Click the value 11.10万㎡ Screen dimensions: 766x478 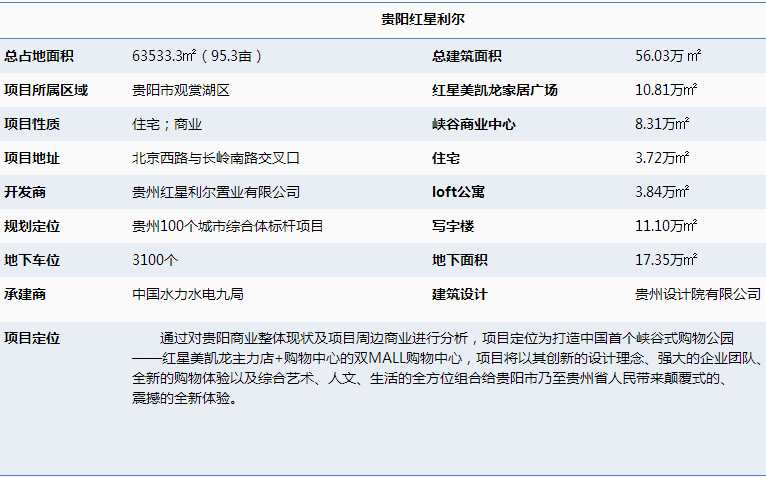coord(666,226)
